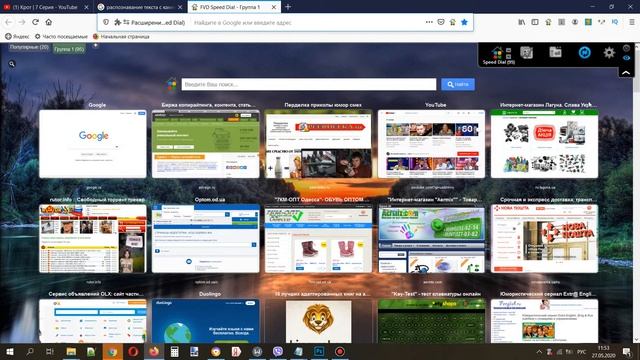Open Viber from the taskbar

point(278,351)
